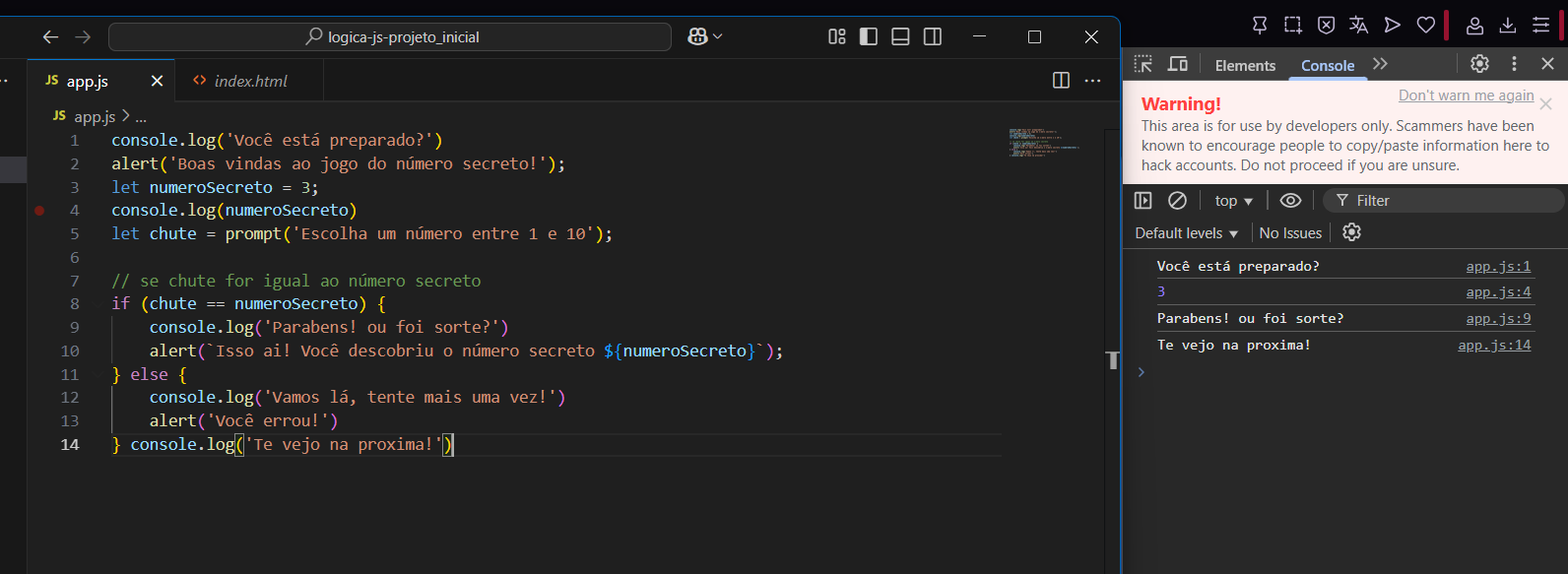Go back using VS Code's back arrow
The image size is (1568, 574).
pos(51,36)
